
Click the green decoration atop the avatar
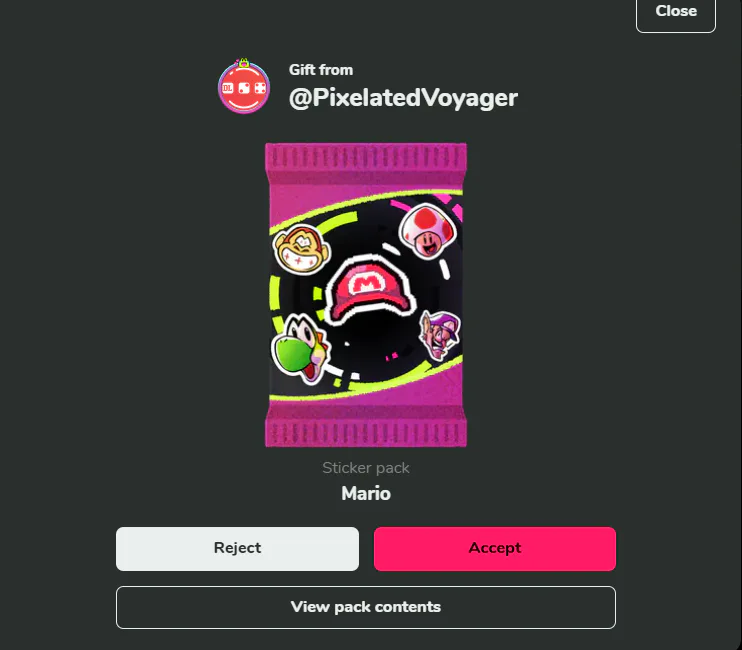[243, 62]
